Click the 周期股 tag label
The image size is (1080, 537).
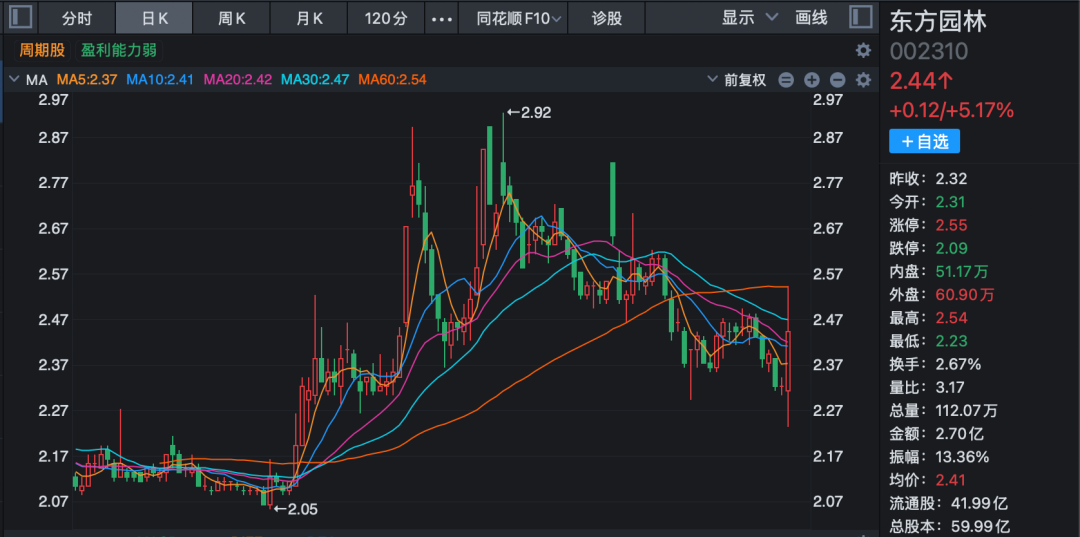click(x=40, y=50)
